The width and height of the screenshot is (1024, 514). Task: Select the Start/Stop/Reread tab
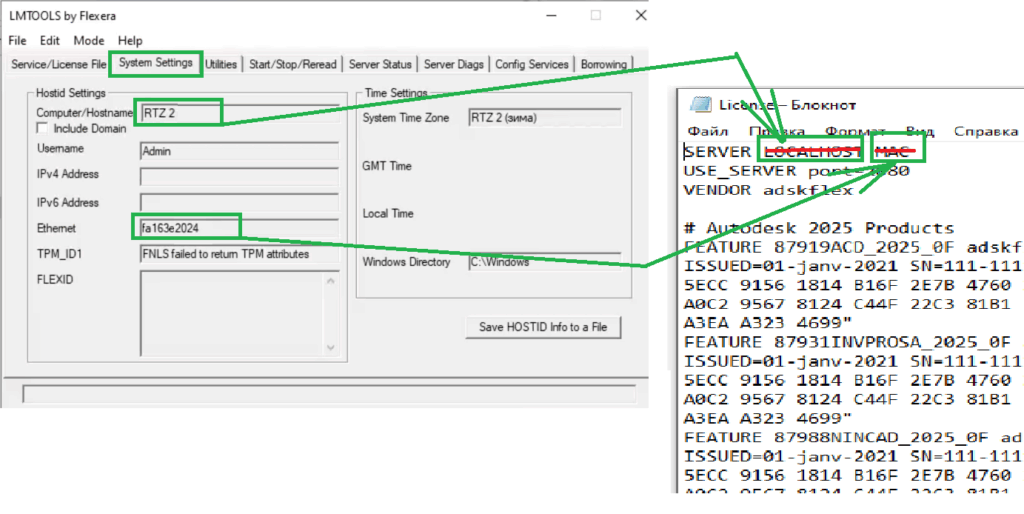click(x=292, y=64)
